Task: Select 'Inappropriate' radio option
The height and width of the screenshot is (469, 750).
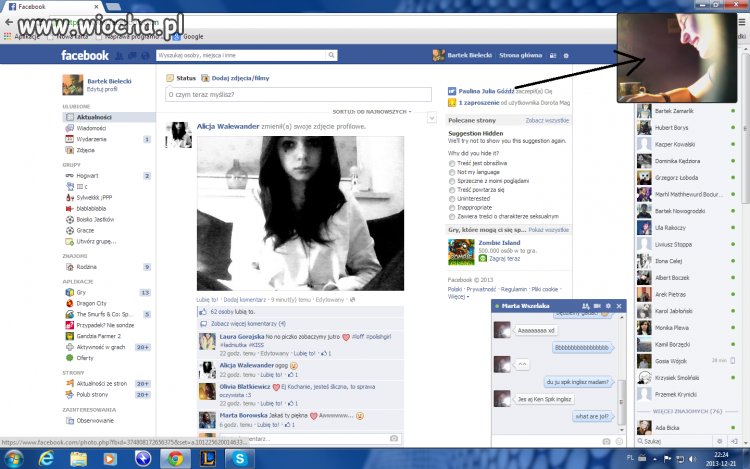Action: 452,207
